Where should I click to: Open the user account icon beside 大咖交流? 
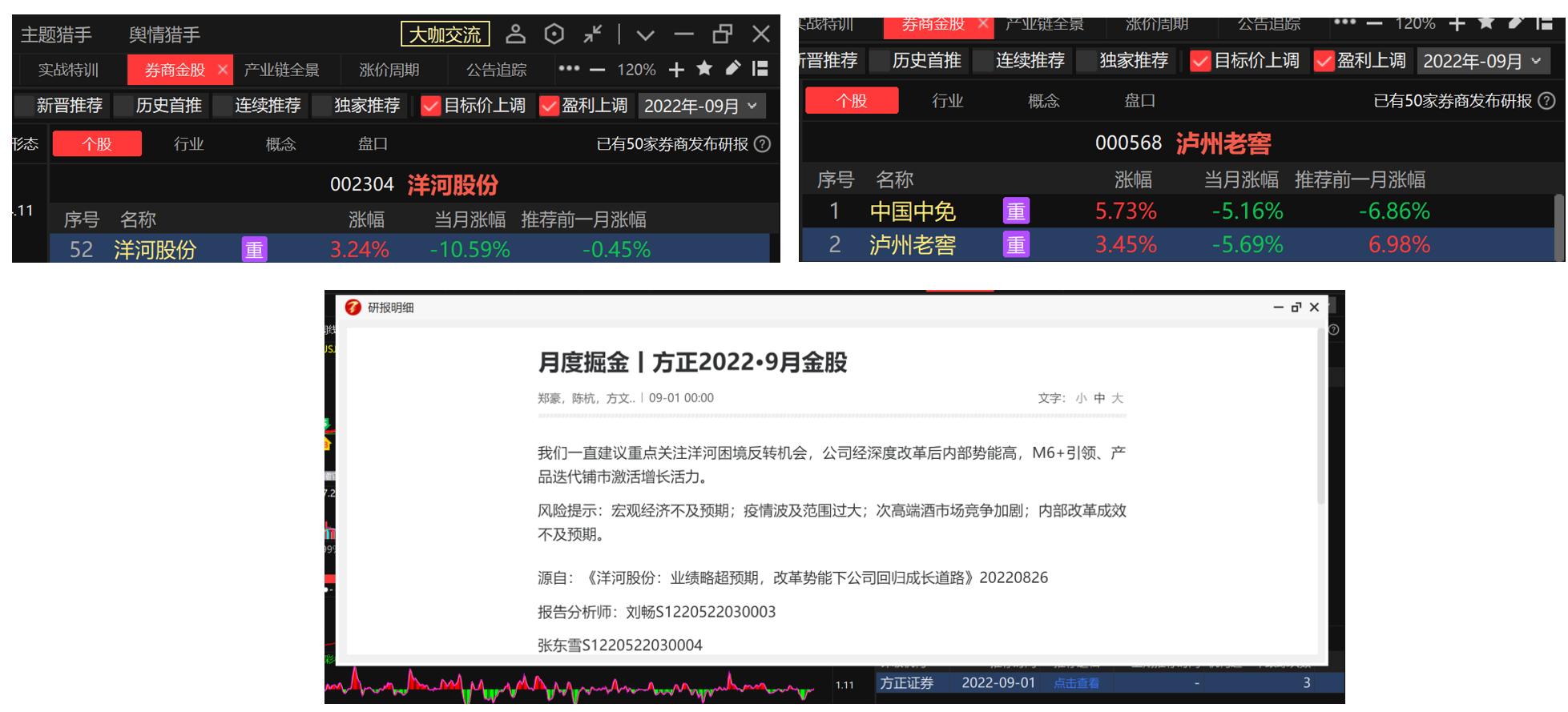[516, 34]
